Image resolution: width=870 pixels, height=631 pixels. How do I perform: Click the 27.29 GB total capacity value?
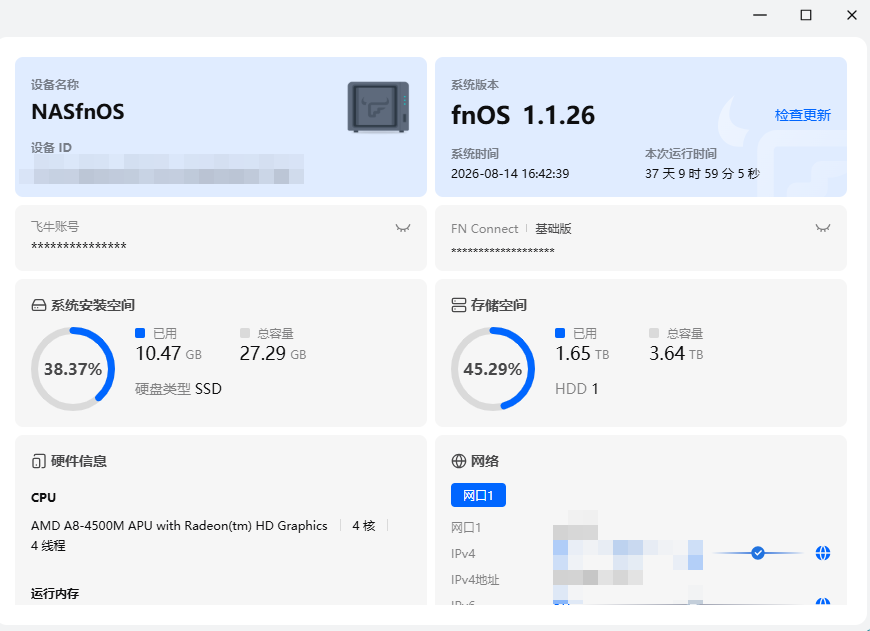(273, 354)
